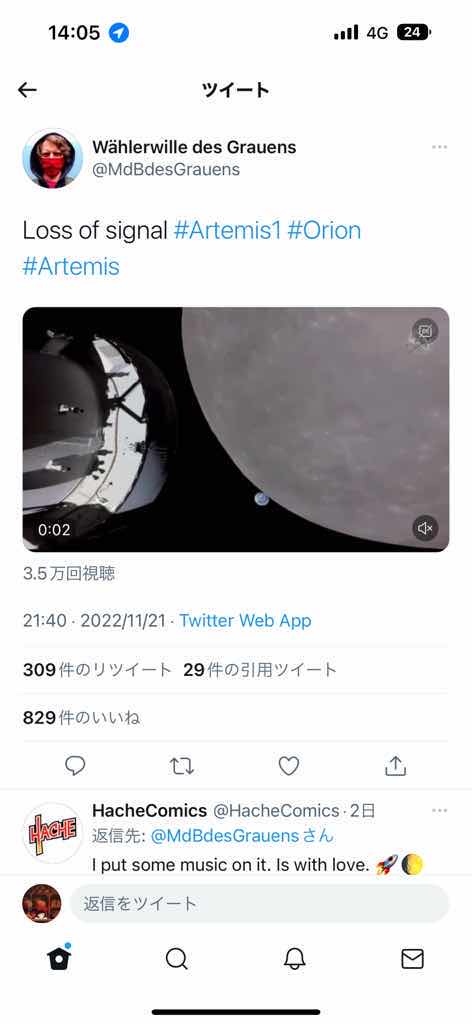The height and width of the screenshot is (1024, 472).
Task: Tap the share upload icon
Action: [x=395, y=766]
